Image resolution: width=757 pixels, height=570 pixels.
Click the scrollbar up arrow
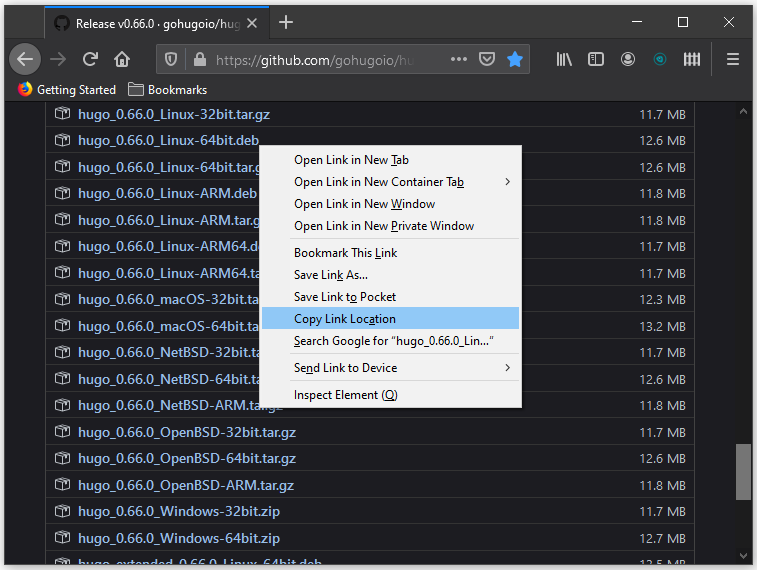pos(743,111)
